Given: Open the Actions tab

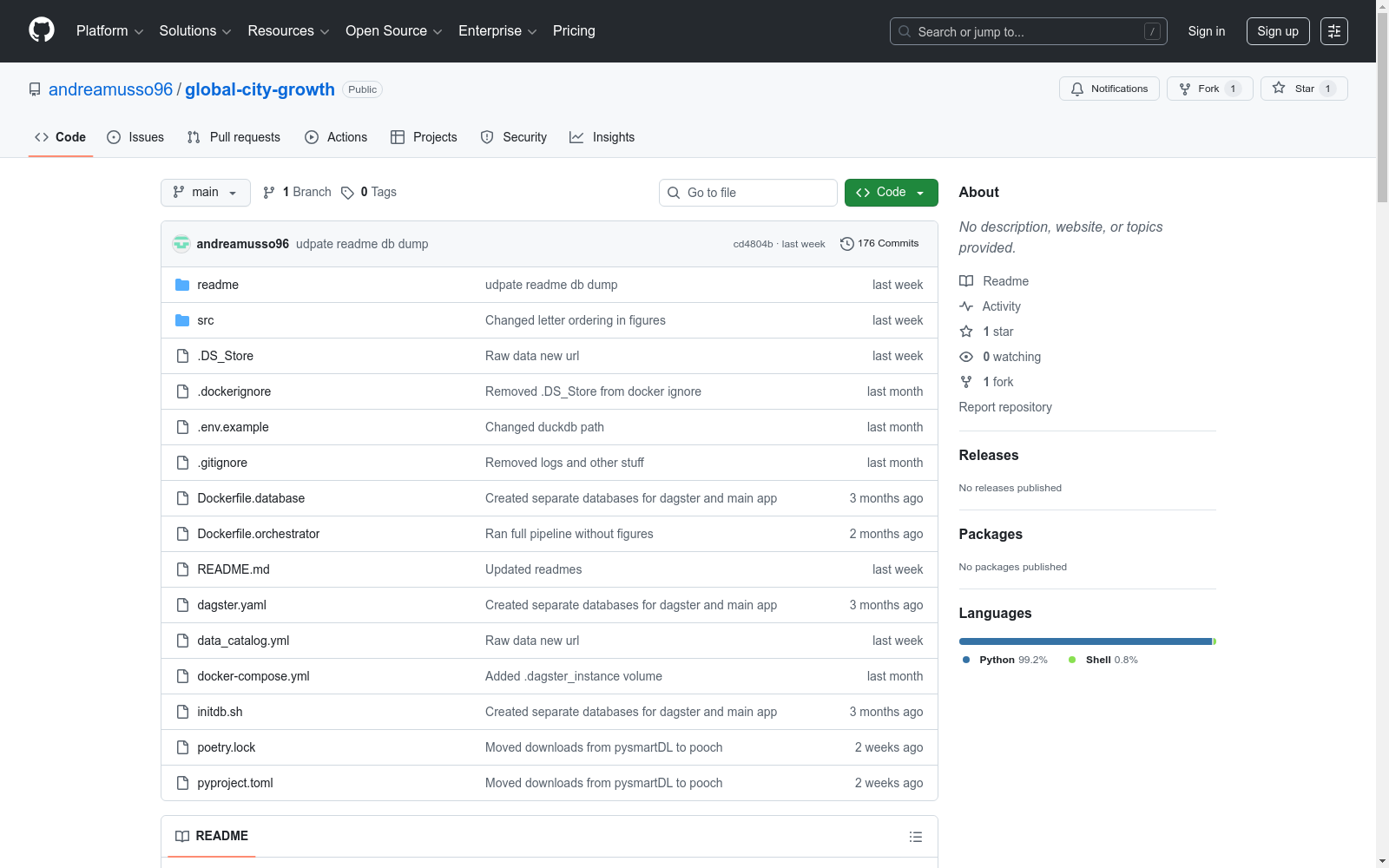Looking at the screenshot, I should pyautogui.click(x=336, y=137).
